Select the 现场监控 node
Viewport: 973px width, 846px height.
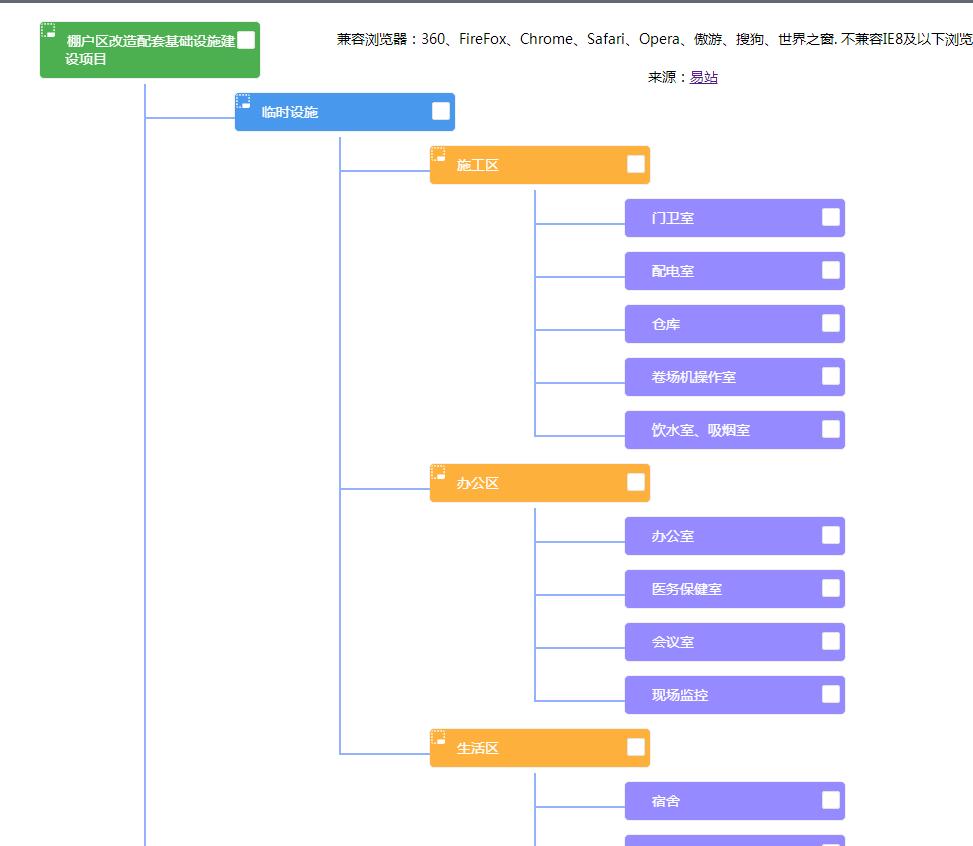pos(680,695)
